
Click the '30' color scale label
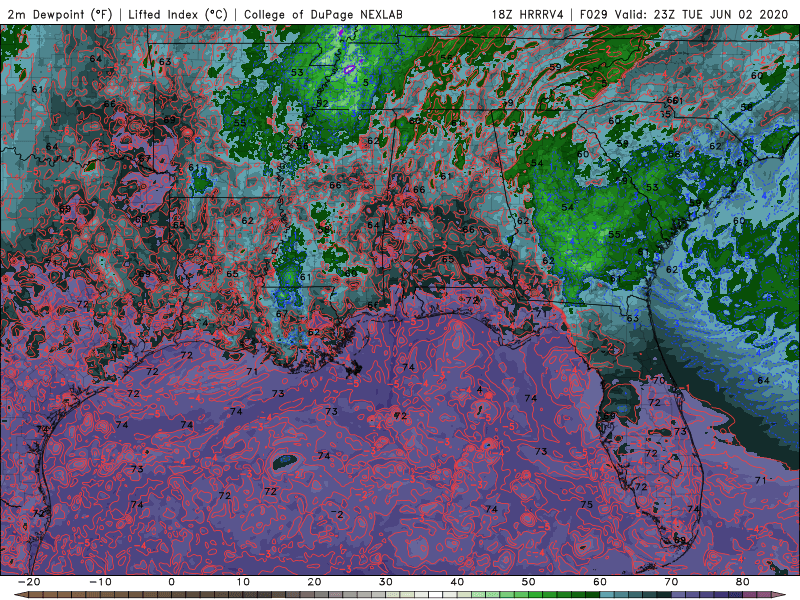point(386,582)
